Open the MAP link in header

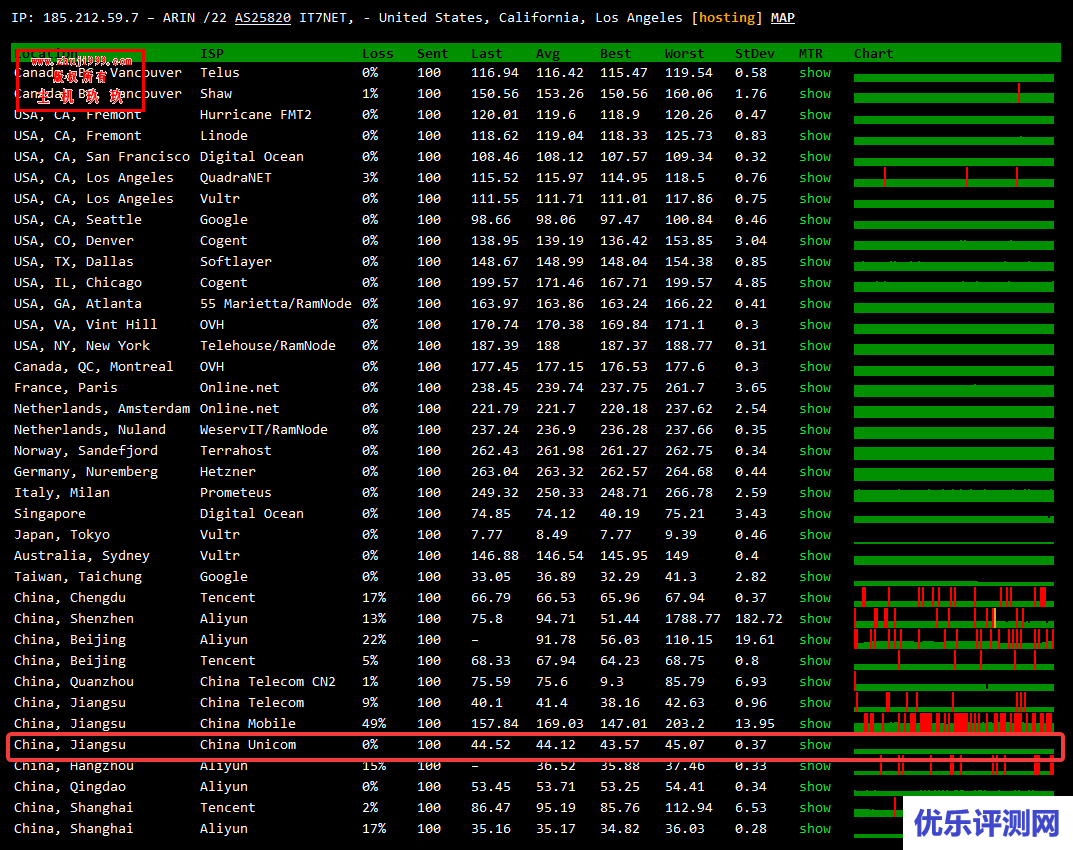783,18
